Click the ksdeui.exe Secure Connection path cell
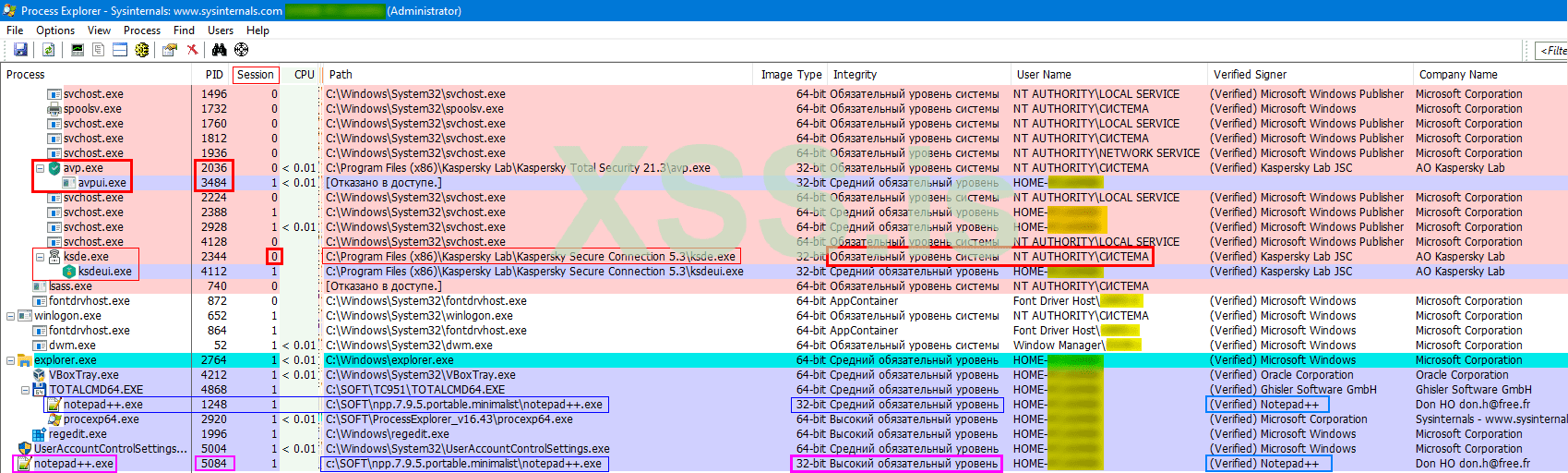The width and height of the screenshot is (1568, 473). point(534,272)
